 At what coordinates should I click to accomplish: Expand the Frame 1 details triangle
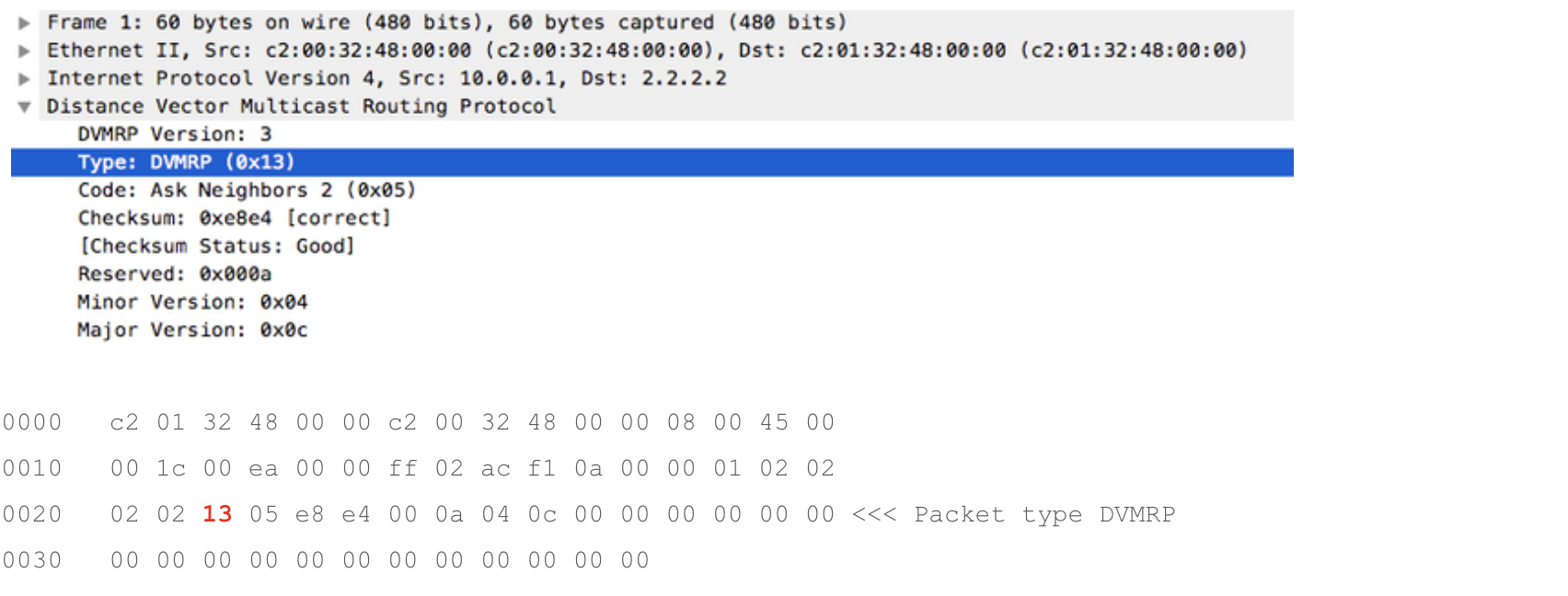coord(25,23)
